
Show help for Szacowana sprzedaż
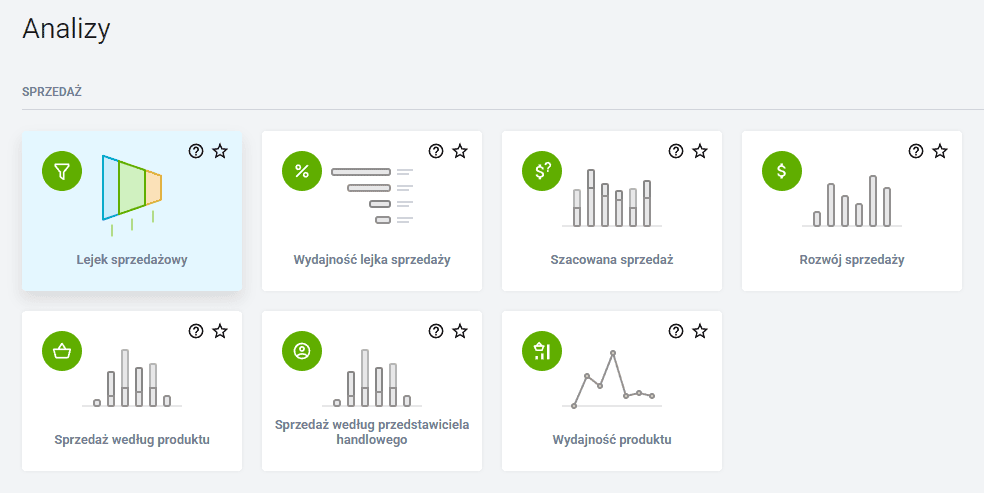[676, 151]
